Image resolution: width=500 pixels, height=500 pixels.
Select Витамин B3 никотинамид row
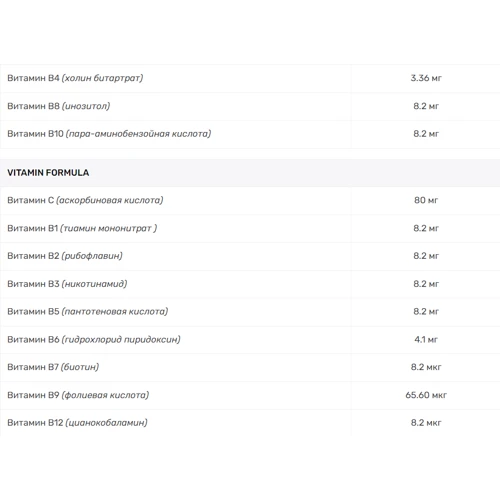click(x=250, y=284)
